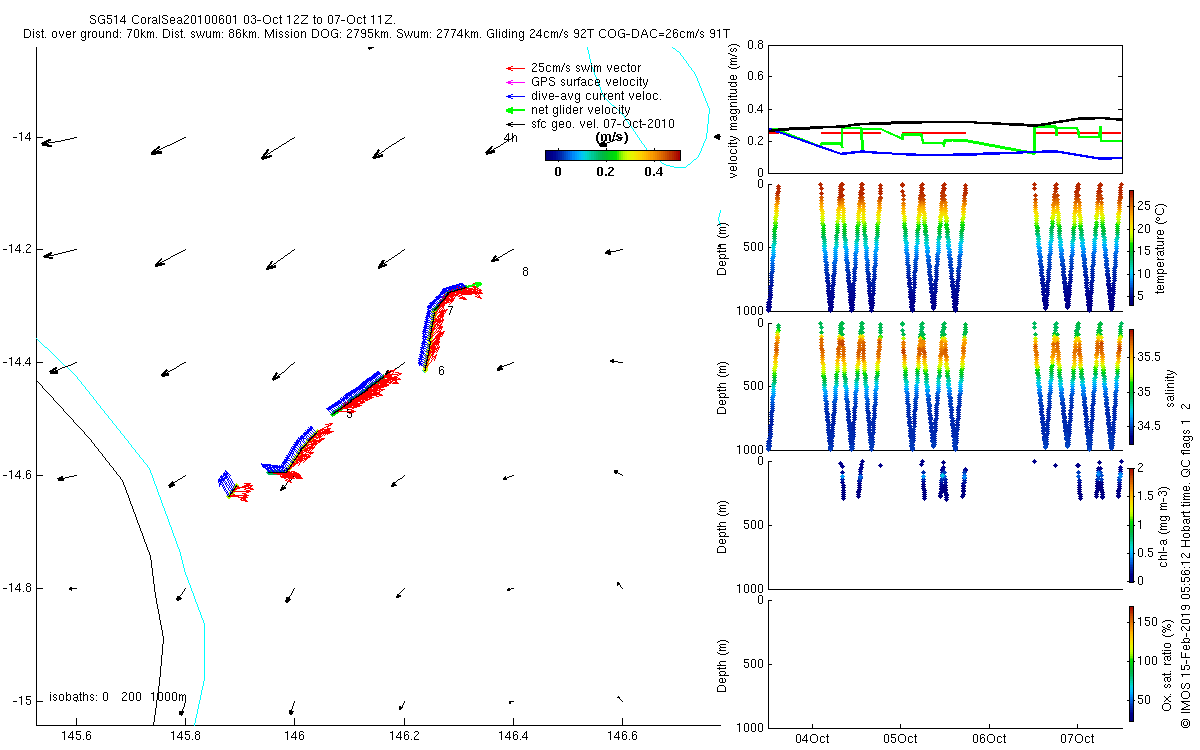Click the '-14' latitude tick label
The width and height of the screenshot is (1200, 750).
[x=21, y=137]
